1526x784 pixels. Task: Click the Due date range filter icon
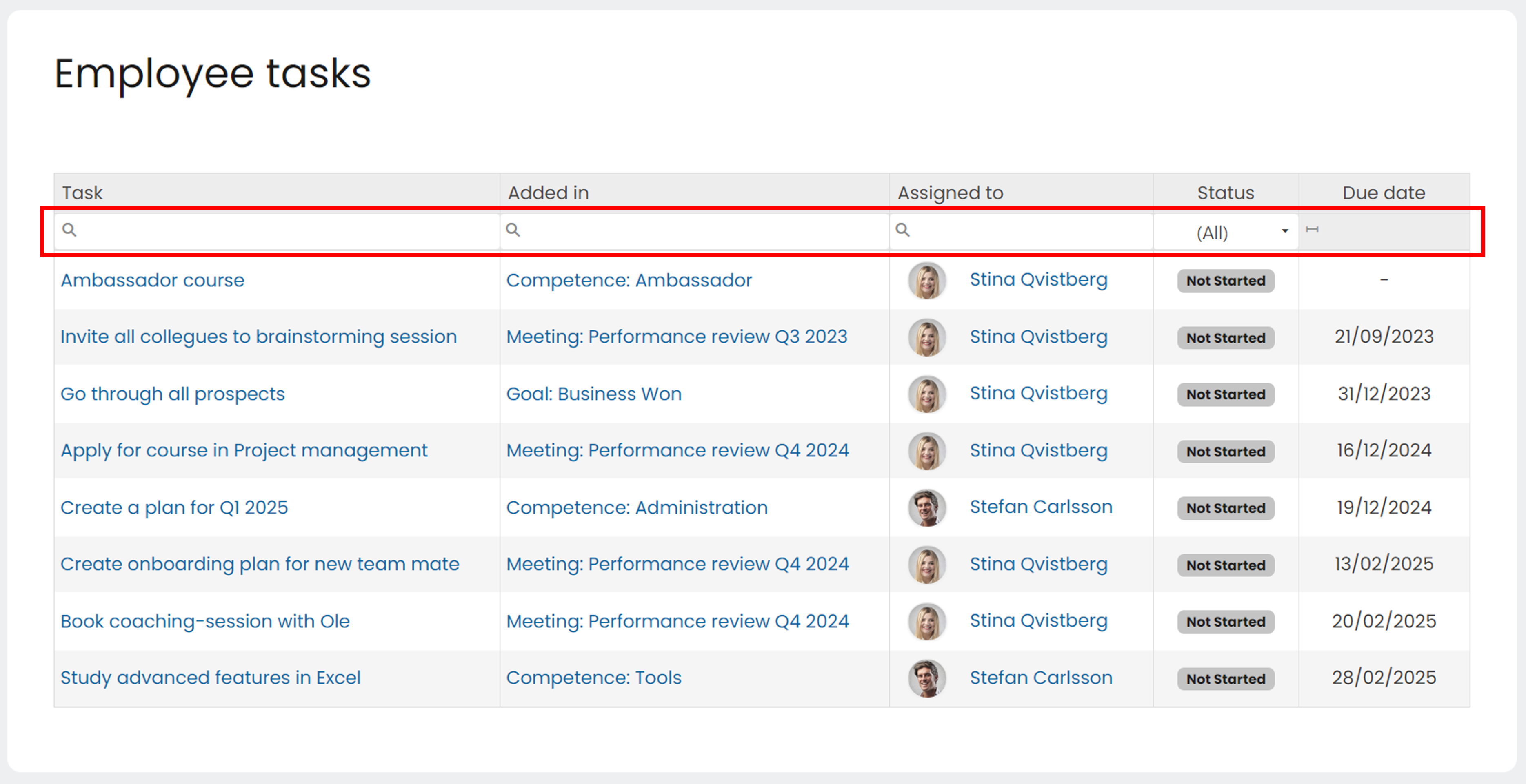pyautogui.click(x=1312, y=229)
